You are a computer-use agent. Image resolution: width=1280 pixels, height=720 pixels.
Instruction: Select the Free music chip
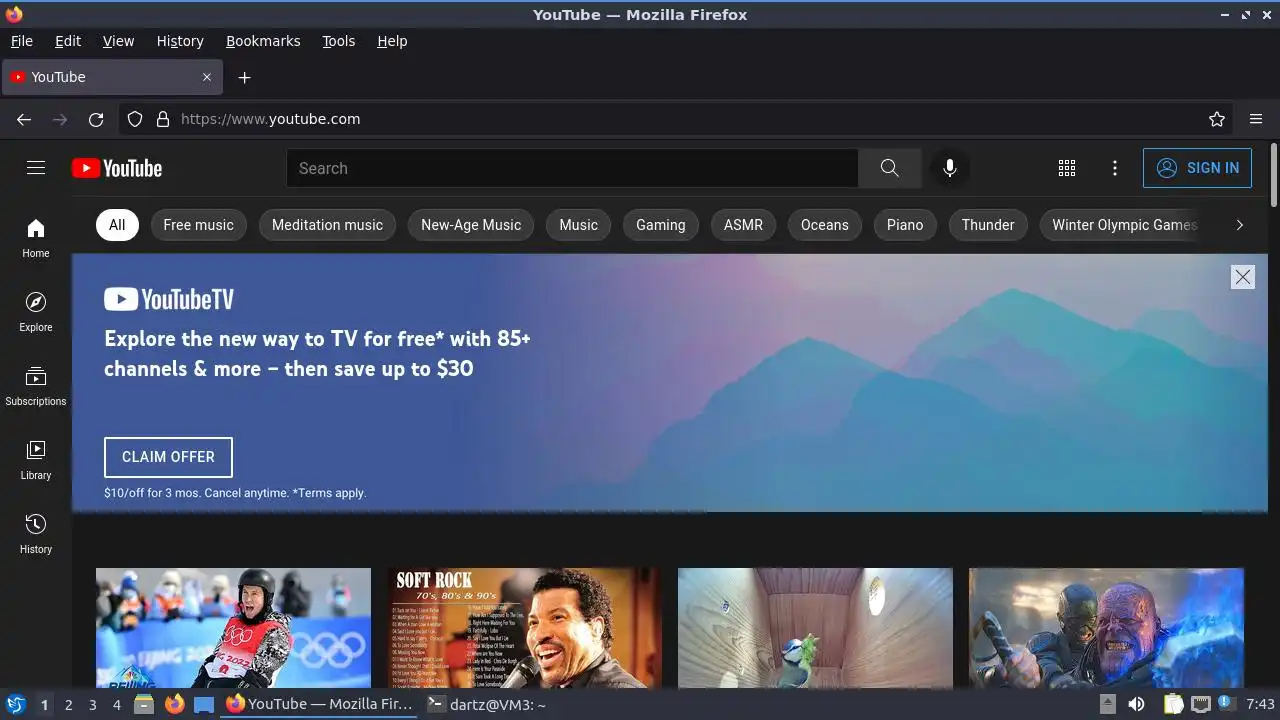coord(198,225)
